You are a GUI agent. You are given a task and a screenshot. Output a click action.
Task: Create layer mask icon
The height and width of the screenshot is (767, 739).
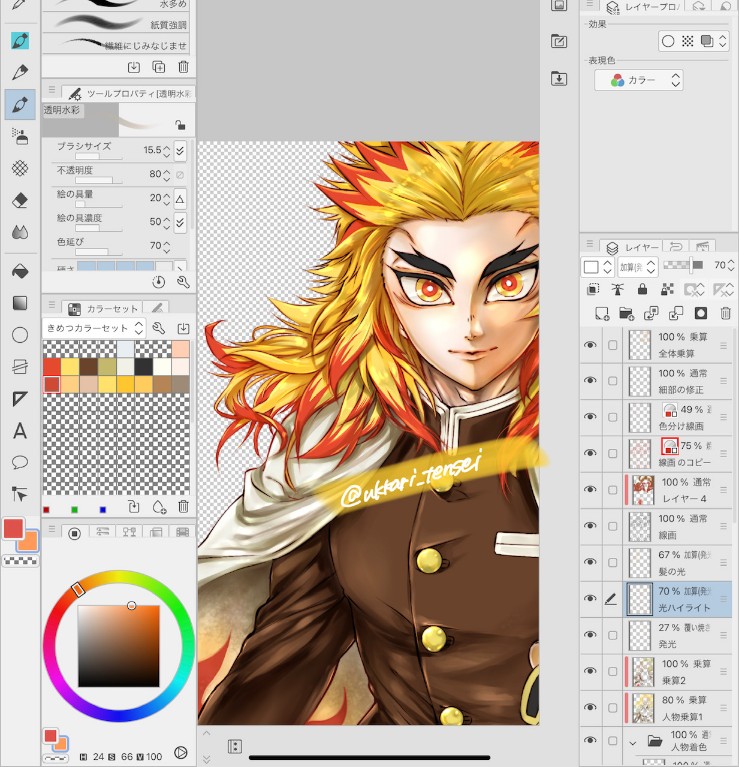click(701, 314)
